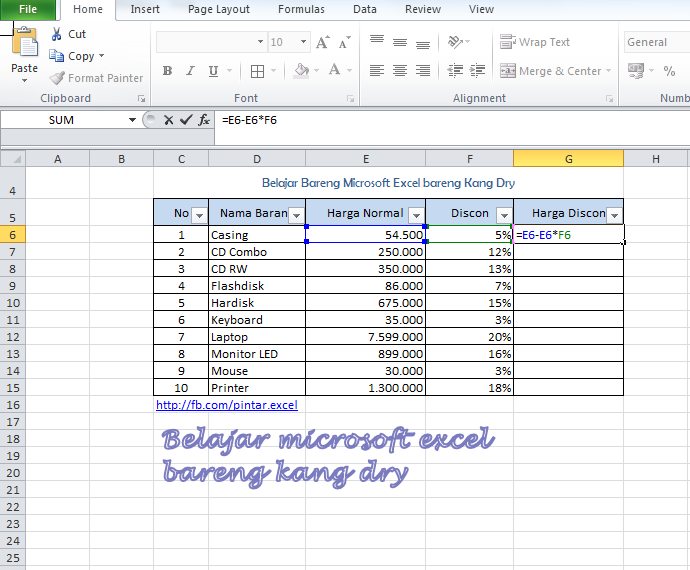Click the Cut scissors icon

click(x=56, y=34)
